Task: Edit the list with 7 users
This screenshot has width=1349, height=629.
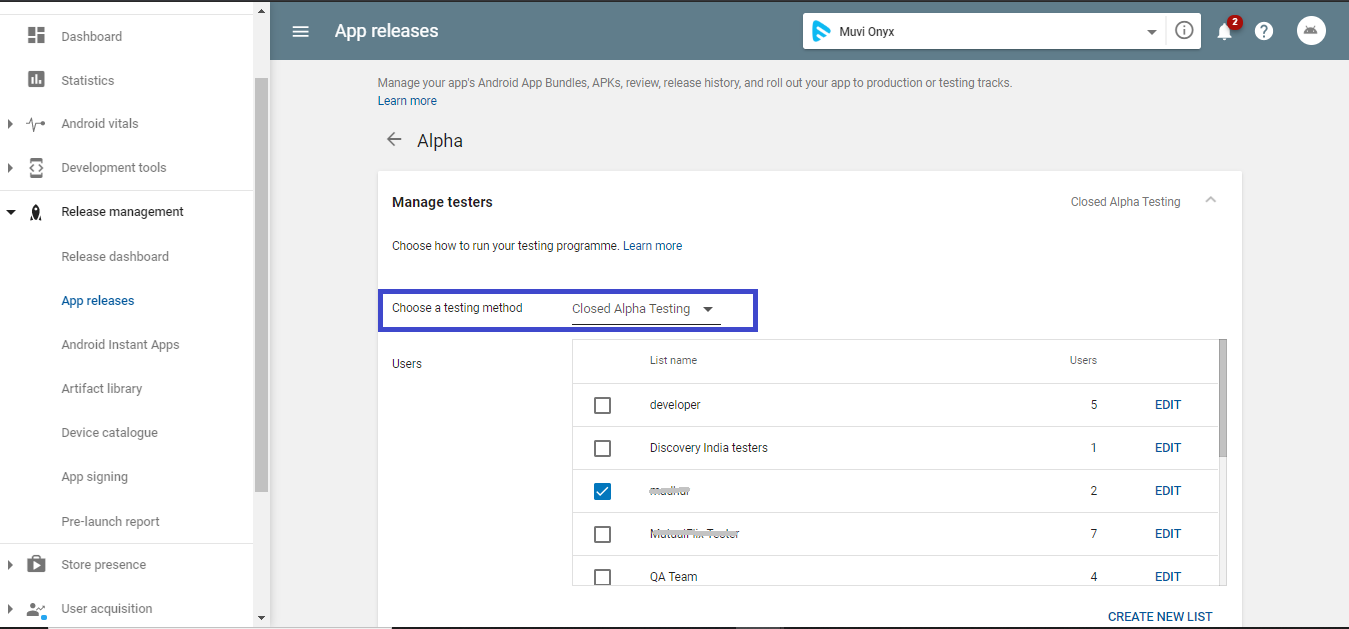Action: [1168, 534]
